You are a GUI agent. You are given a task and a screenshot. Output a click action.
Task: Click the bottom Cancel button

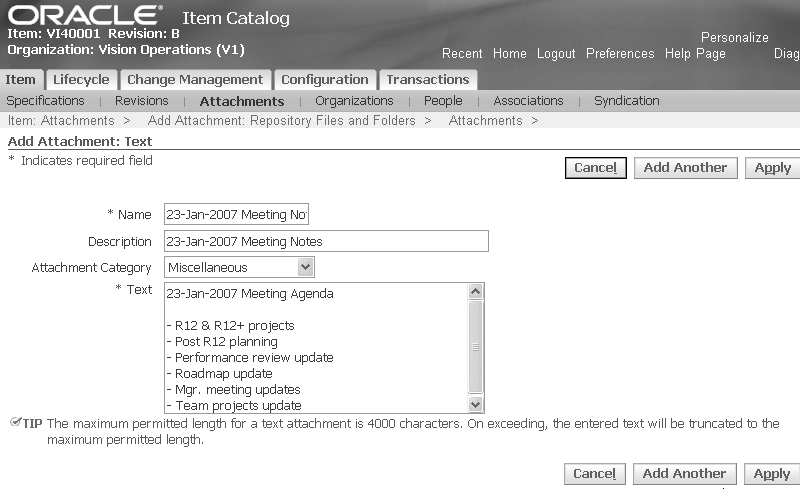[x=594, y=474]
